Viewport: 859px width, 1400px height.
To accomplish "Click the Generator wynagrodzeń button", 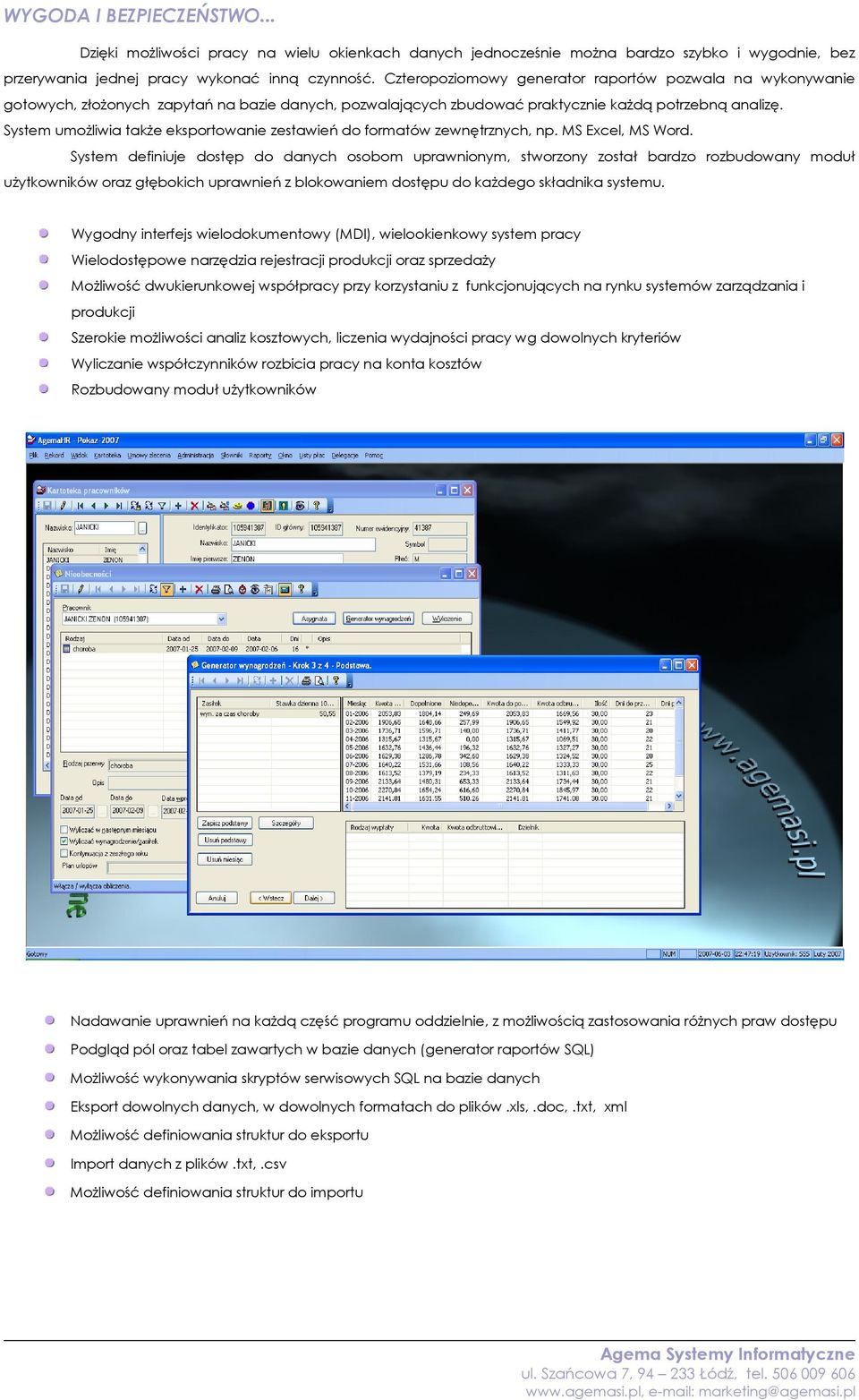I will coord(378,619).
